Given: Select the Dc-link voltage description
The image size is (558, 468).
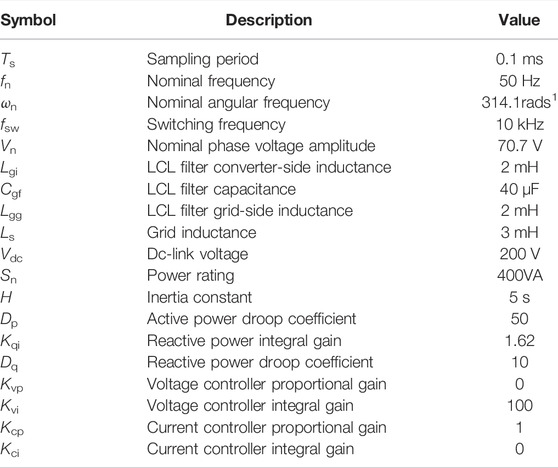Looking at the screenshot, I should (x=197, y=254).
